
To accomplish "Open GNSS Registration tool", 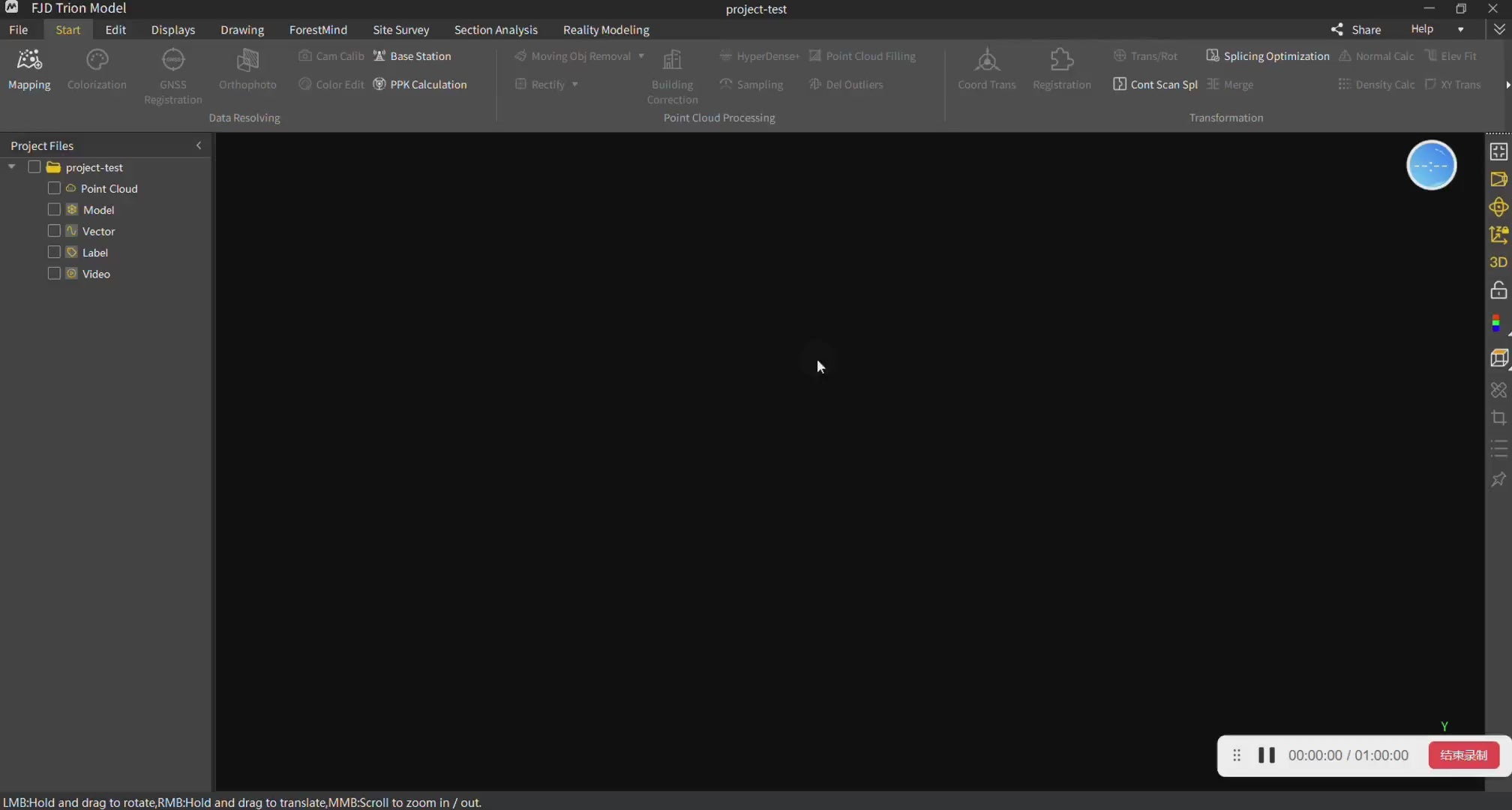I will (172, 76).
